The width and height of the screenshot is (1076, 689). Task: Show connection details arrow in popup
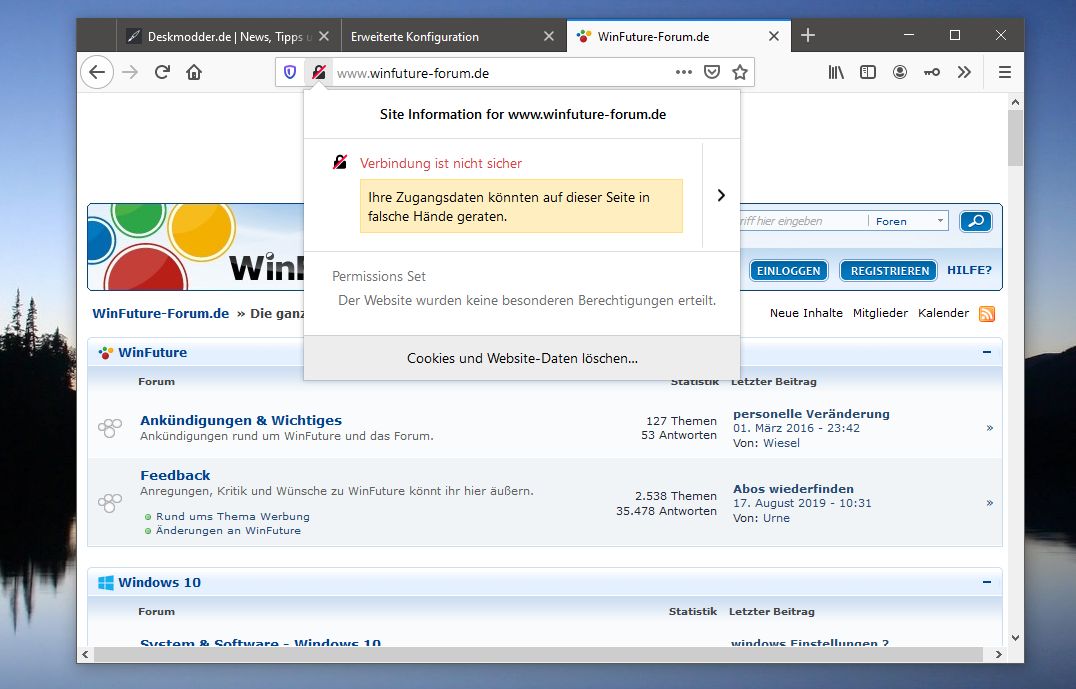(721, 196)
